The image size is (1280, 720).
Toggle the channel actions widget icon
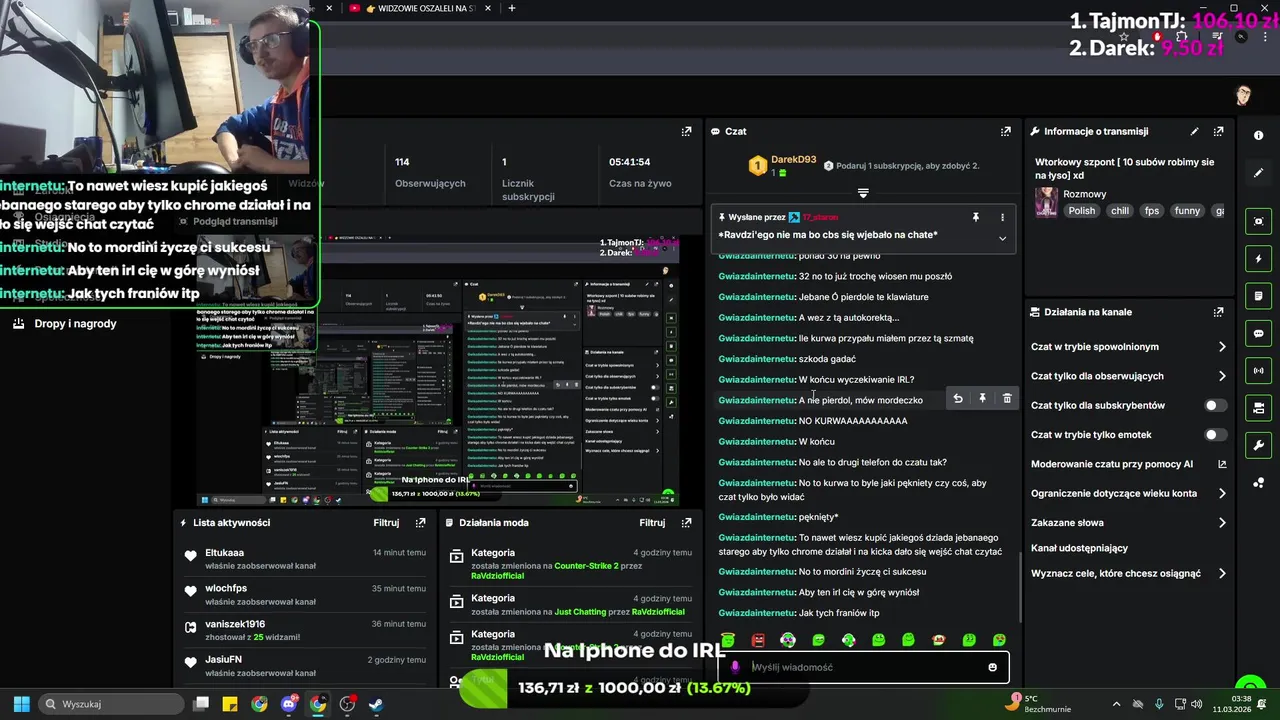[x=1258, y=408]
